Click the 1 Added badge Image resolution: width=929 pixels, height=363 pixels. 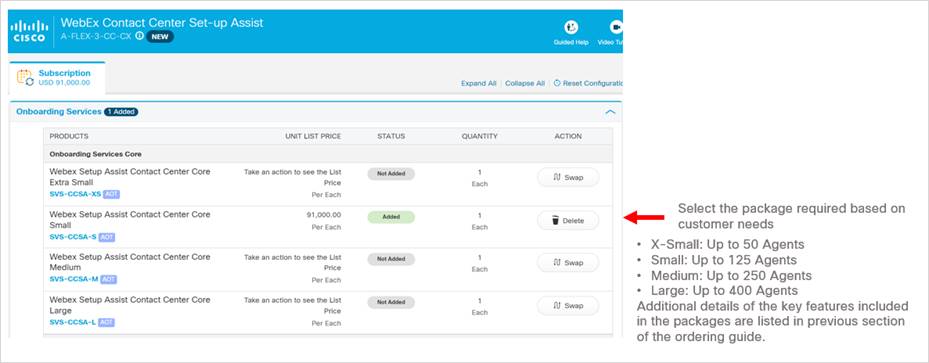coord(121,111)
